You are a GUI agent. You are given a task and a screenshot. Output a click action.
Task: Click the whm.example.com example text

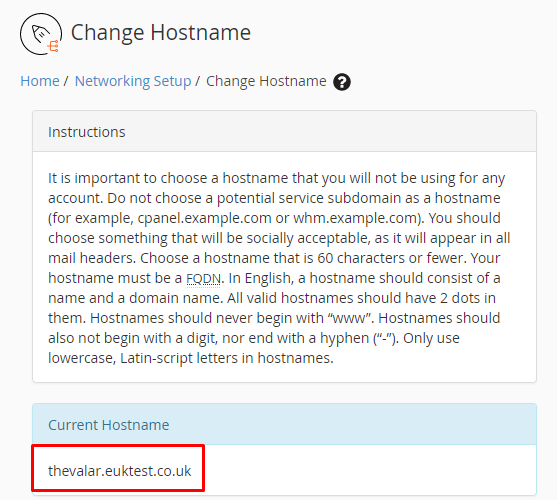(356, 218)
